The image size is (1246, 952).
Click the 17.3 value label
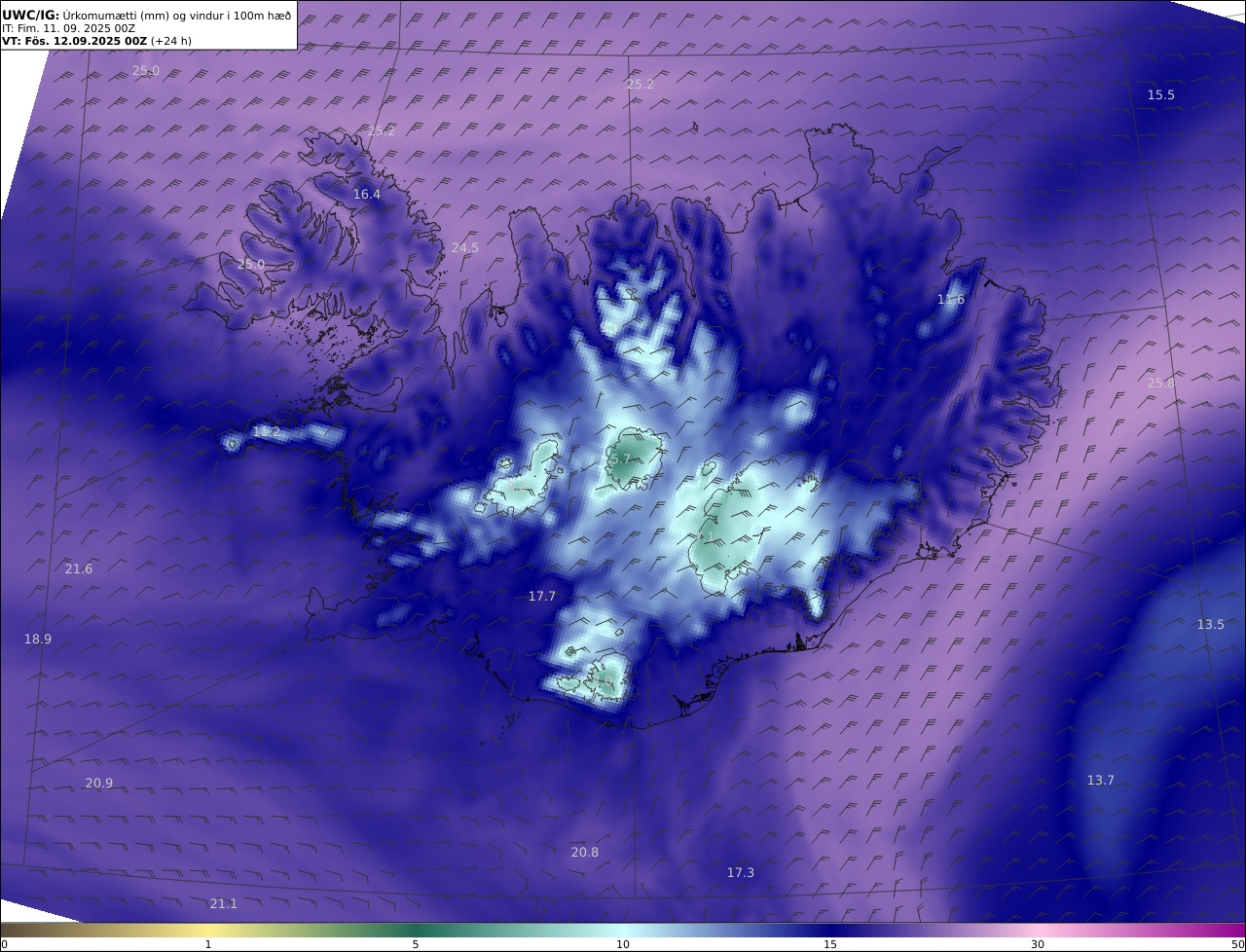click(x=740, y=873)
